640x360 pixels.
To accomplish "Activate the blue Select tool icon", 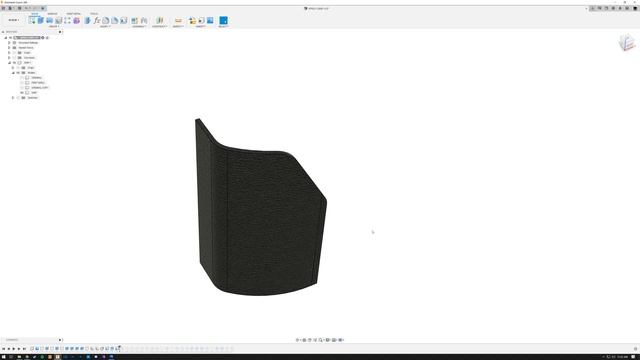I will coord(223,20).
